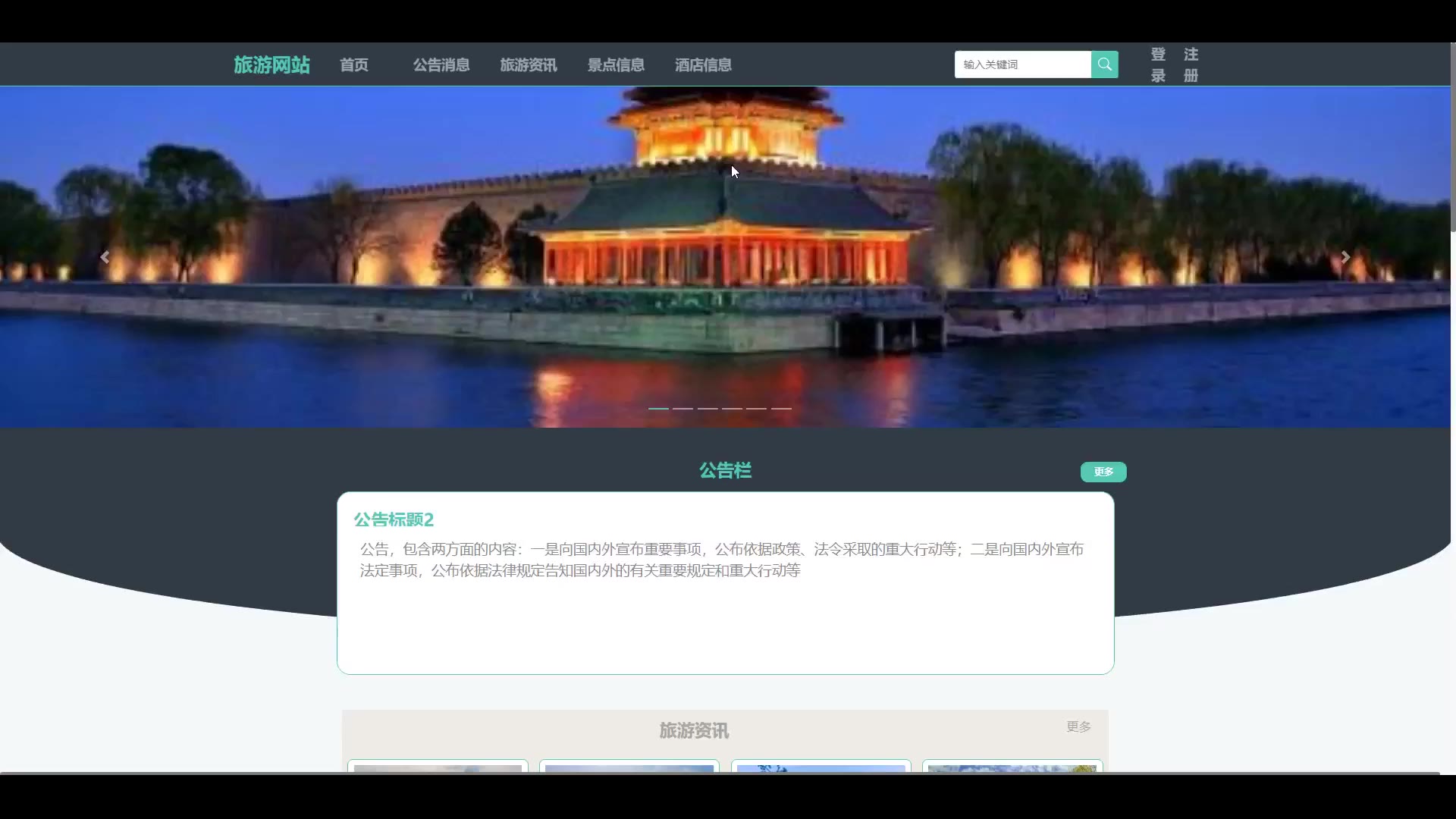This screenshot has width=1456, height=819.
Task: Click the 旅游资讯 section heading
Action: click(x=694, y=730)
